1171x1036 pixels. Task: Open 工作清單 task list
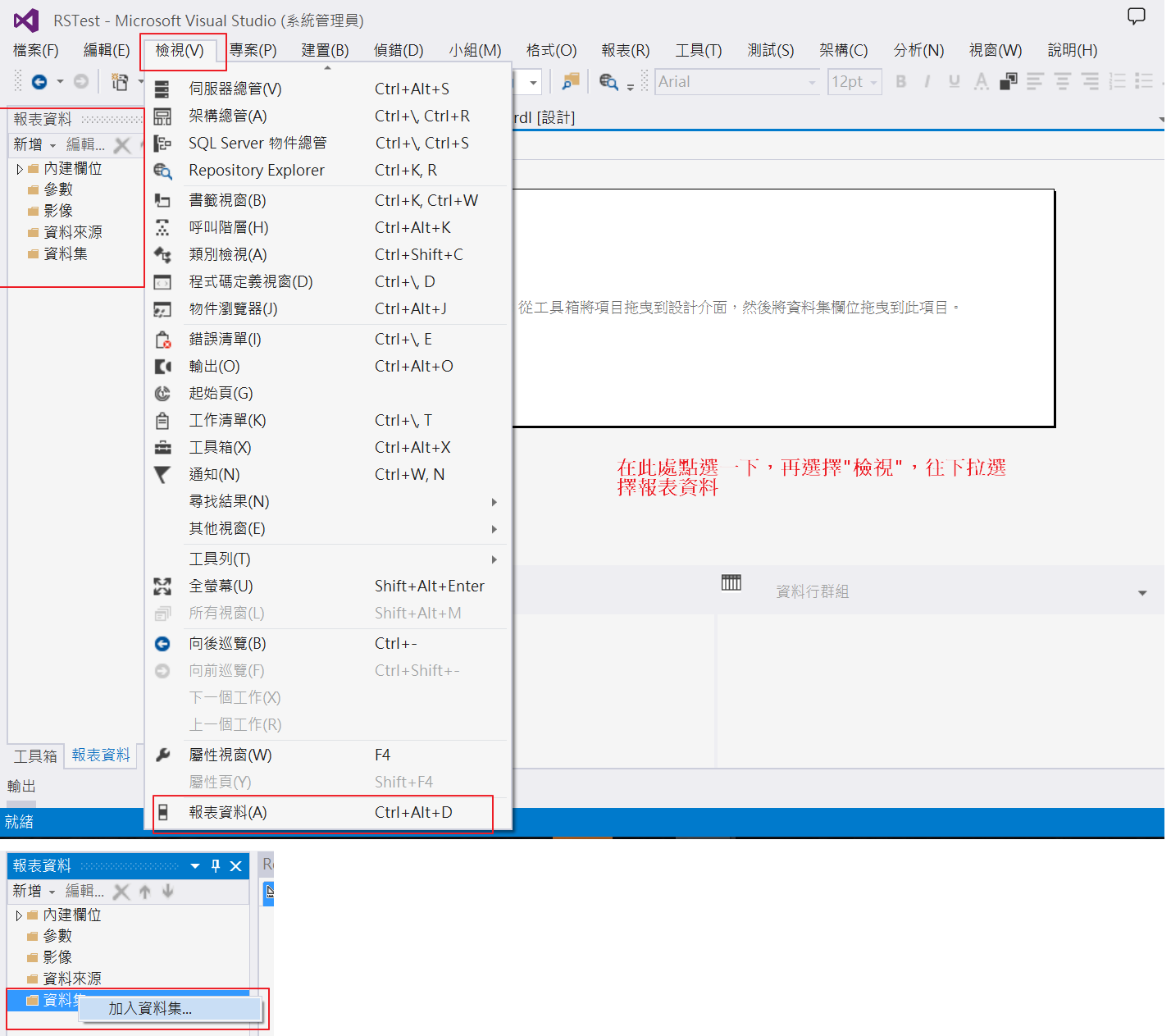[328, 420]
